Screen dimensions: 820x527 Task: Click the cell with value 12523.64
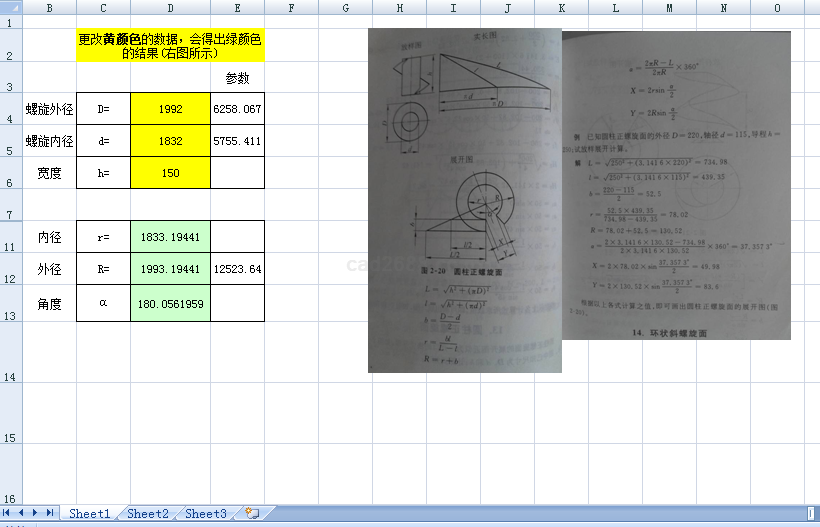coord(237,270)
